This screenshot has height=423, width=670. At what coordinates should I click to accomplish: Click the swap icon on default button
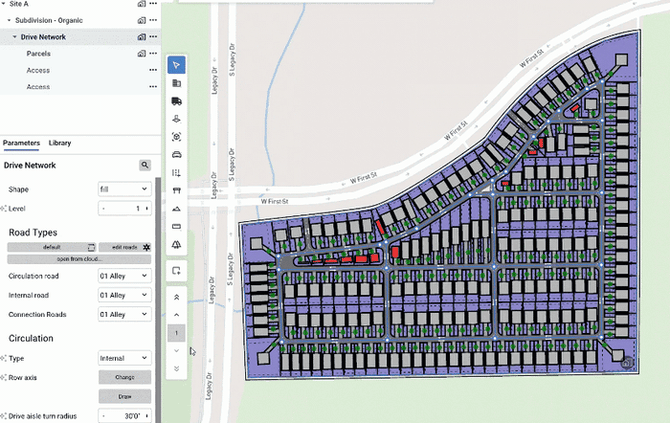coord(91,247)
